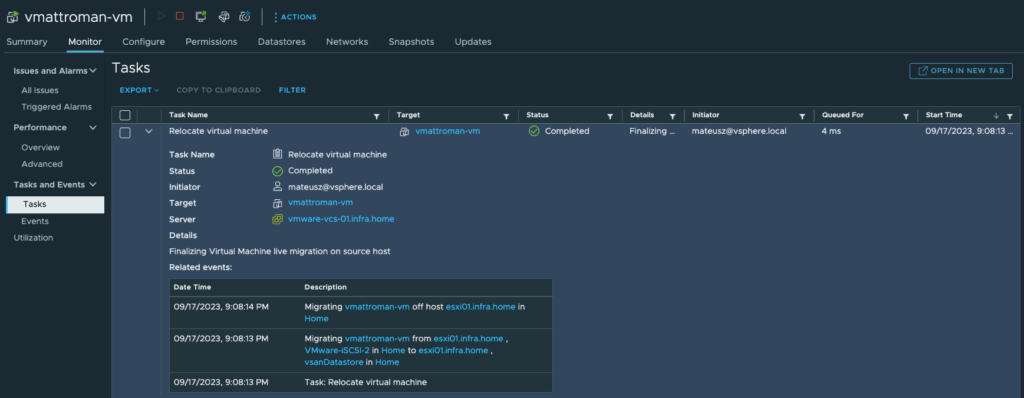
Task: Click the virtual machine icon beside the vmattroman-vm title
Action: click(x=12, y=17)
